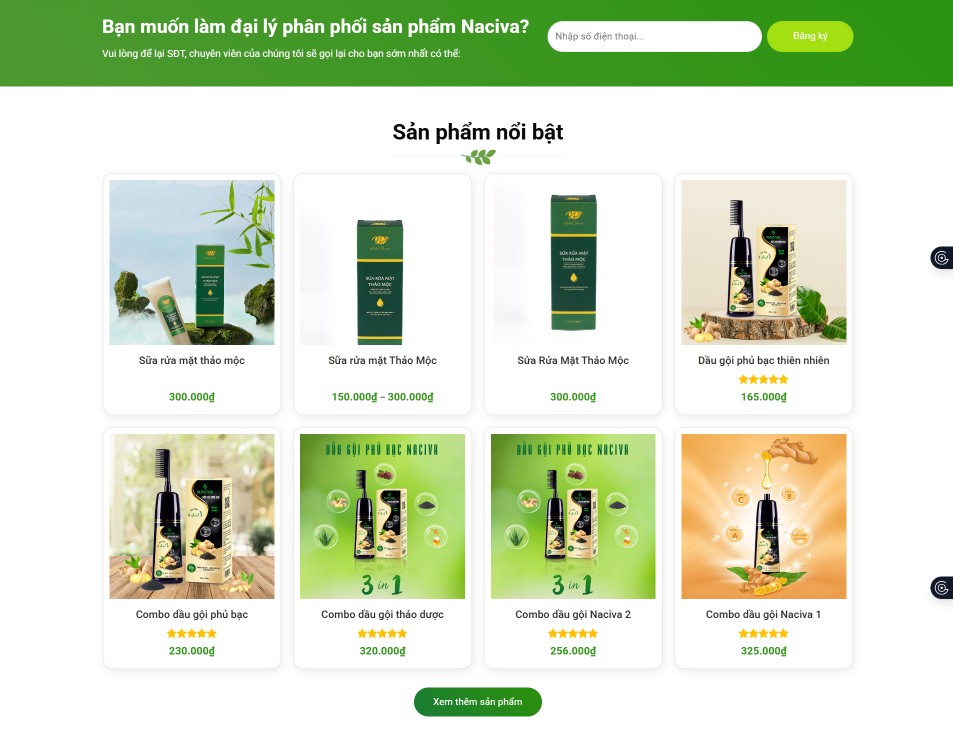
Task: Focus the phone number input field
Action: coord(655,36)
